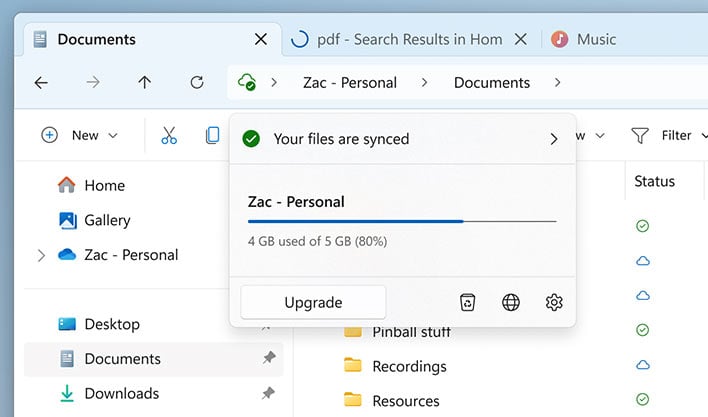Click the Recordings folder name
708x417 pixels.
coord(409,366)
